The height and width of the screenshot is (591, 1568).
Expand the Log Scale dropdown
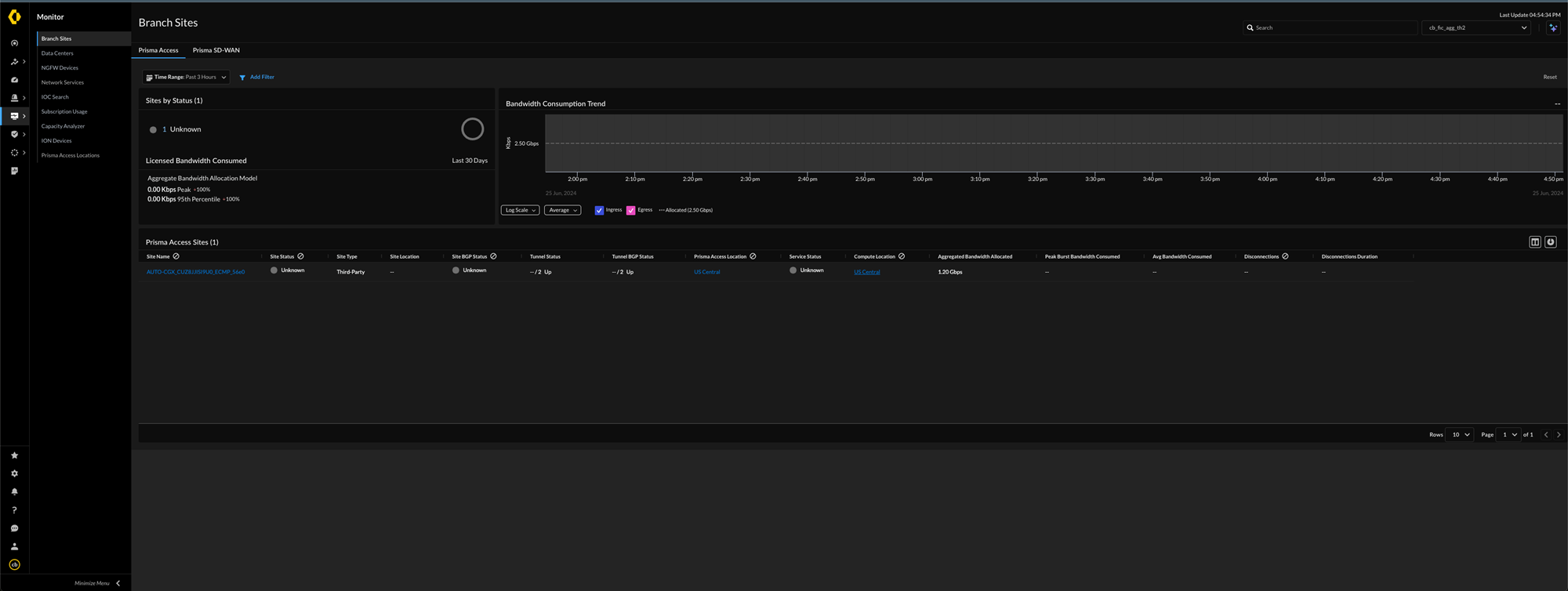pos(520,210)
